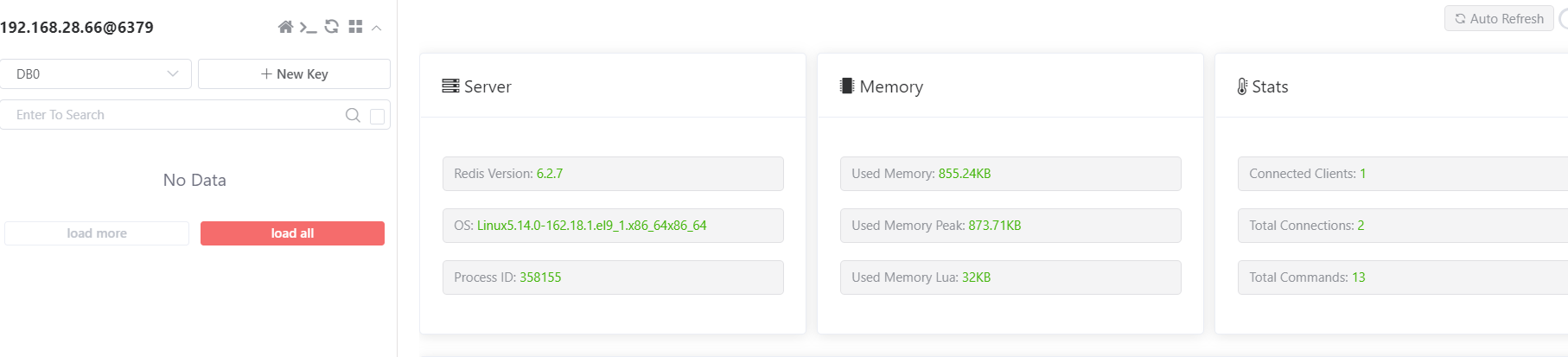Tick the checkbox inside the search box

coord(377,116)
